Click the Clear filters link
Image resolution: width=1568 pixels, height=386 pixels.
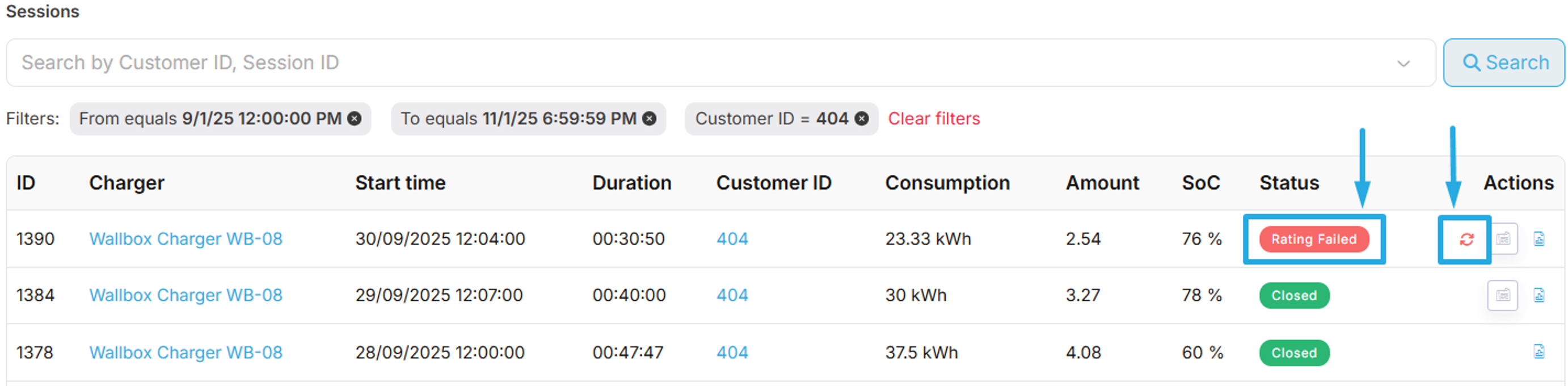(934, 119)
